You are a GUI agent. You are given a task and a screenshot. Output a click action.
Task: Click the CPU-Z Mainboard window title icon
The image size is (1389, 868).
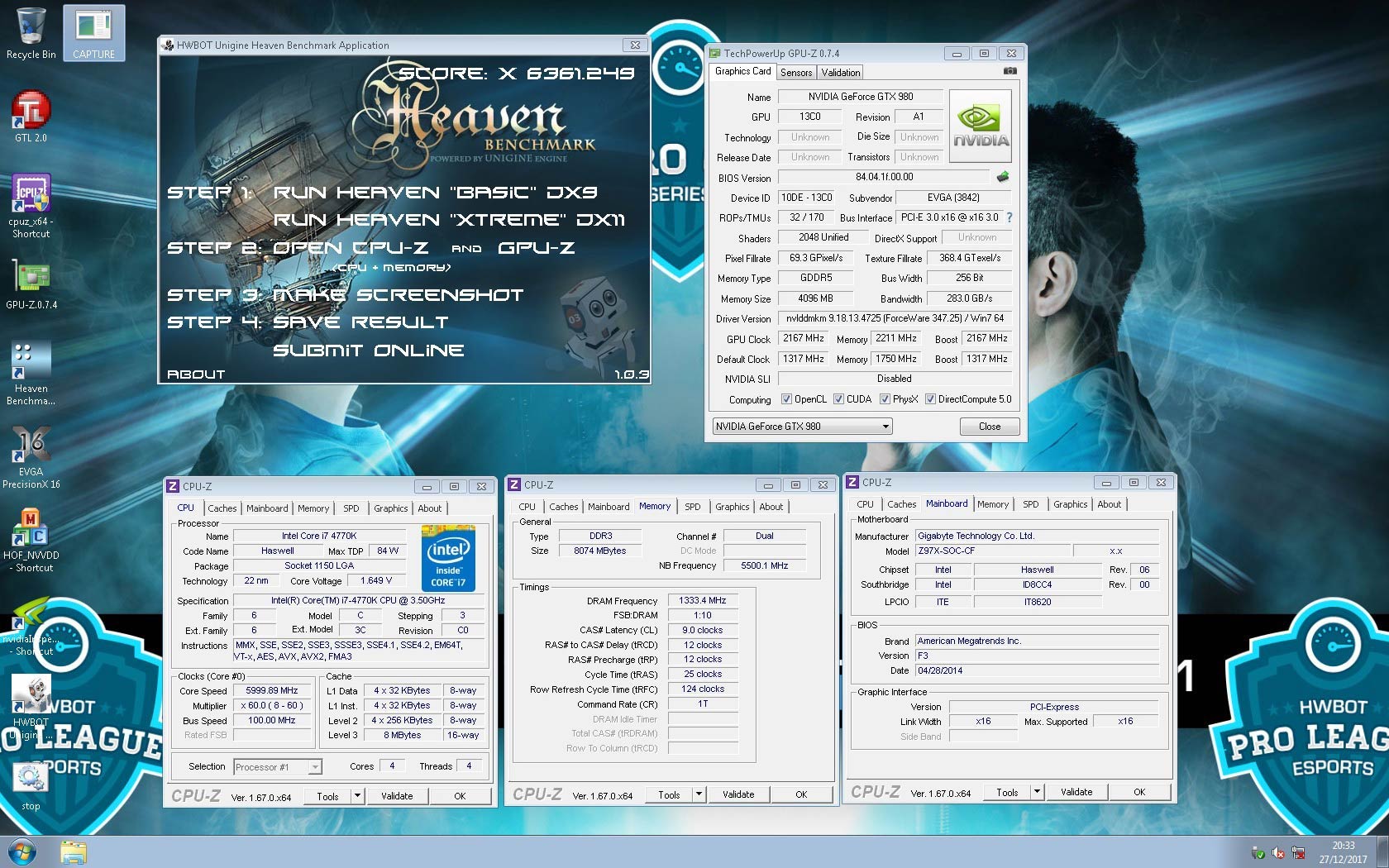coord(852,482)
